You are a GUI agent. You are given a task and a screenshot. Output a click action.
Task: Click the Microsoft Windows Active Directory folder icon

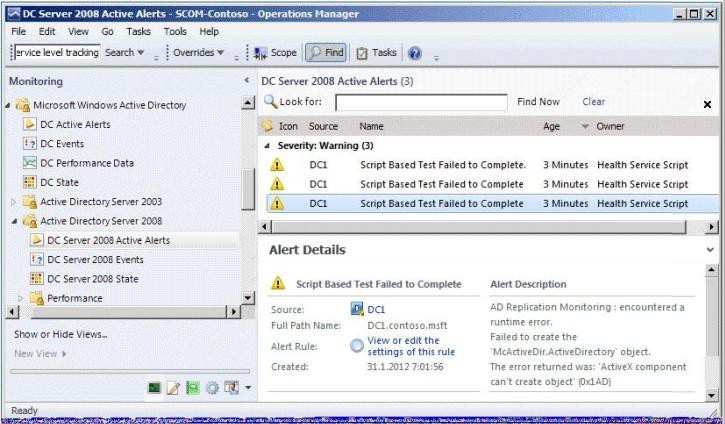point(23,105)
